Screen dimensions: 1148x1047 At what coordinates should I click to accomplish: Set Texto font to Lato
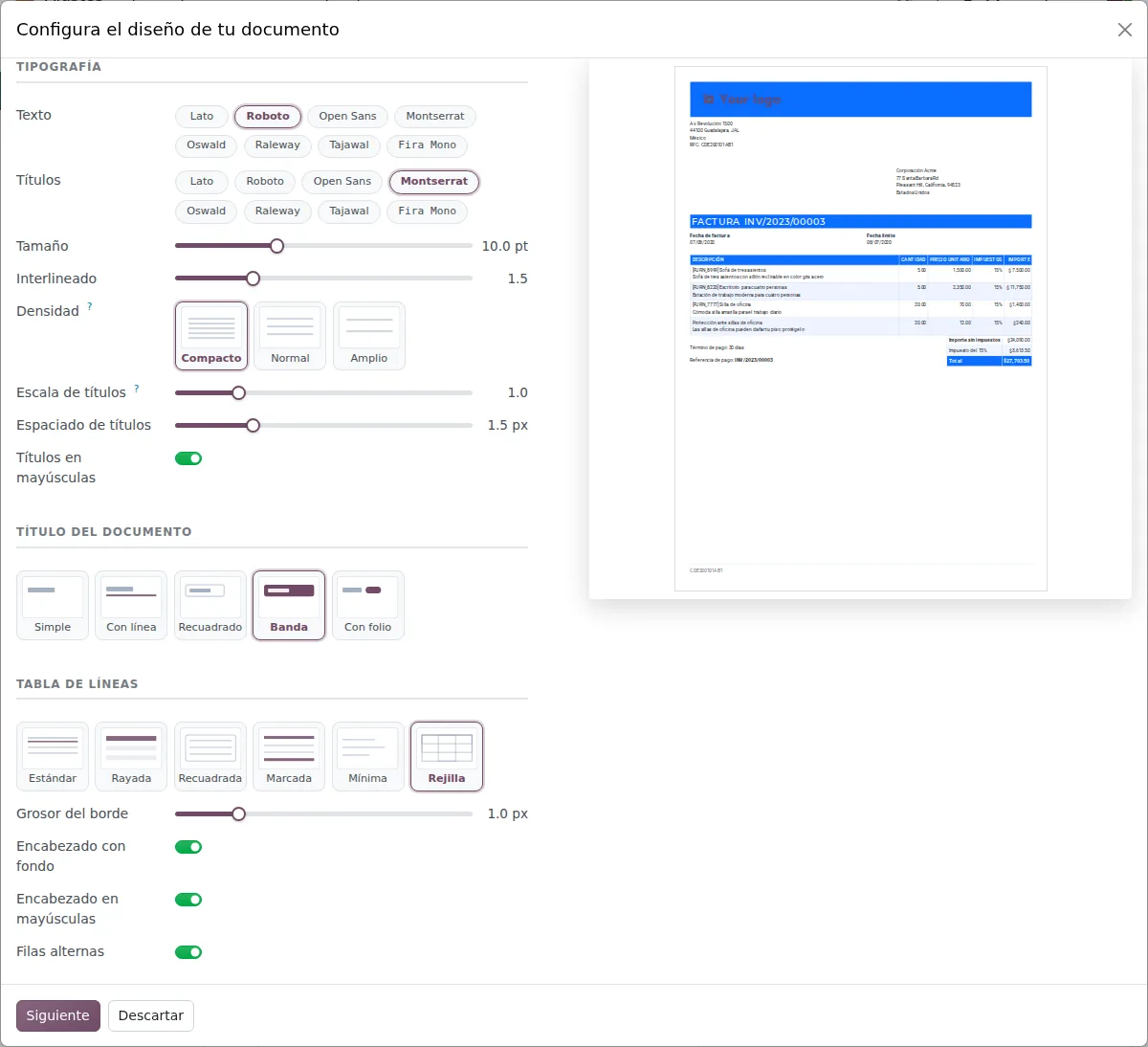pyautogui.click(x=202, y=117)
